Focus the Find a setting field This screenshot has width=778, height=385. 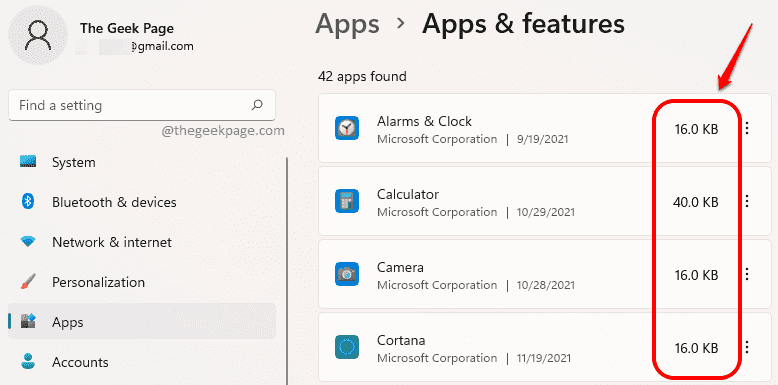pos(142,105)
